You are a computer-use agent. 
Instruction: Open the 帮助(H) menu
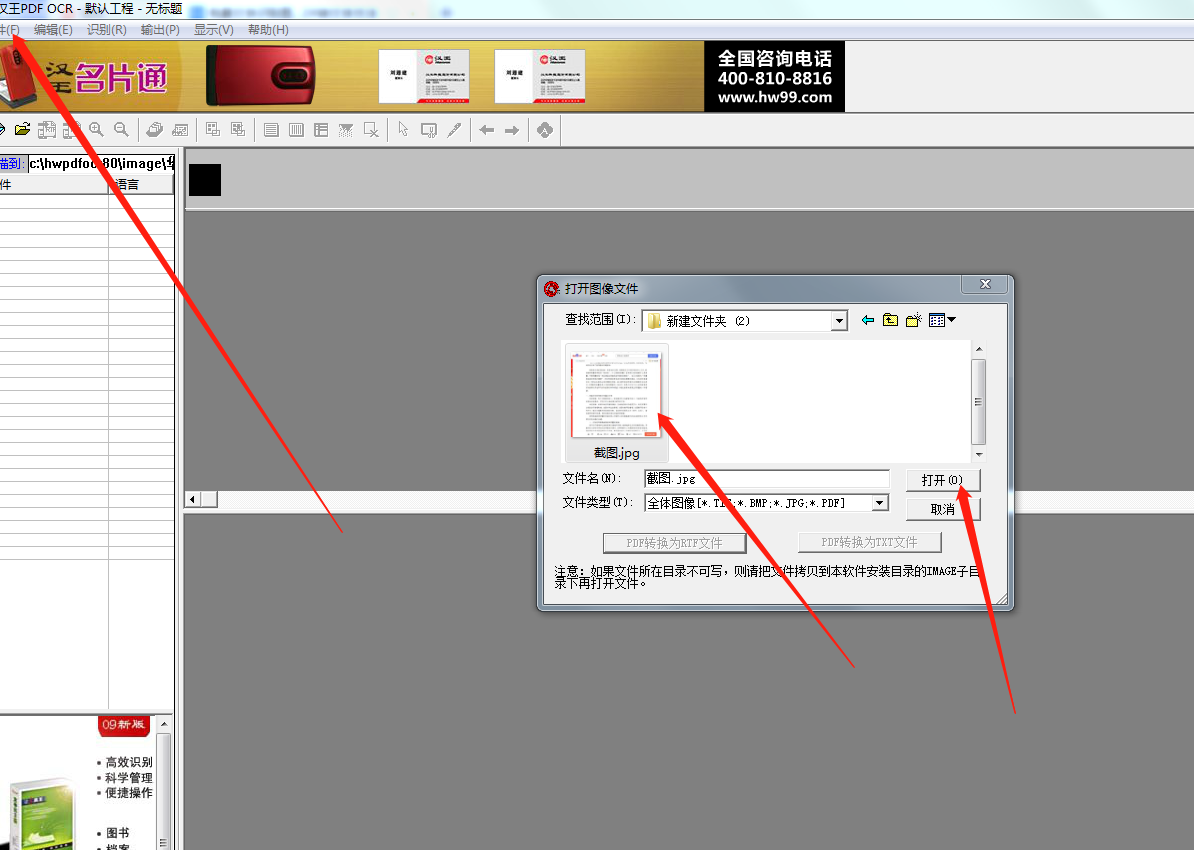(268, 30)
